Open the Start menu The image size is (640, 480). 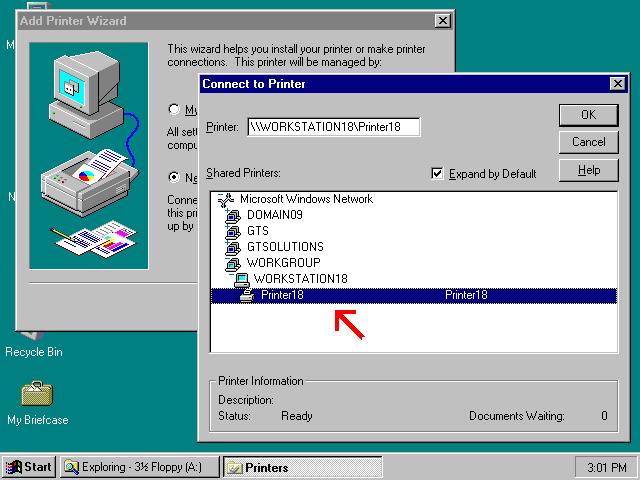pyautogui.click(x=29, y=467)
